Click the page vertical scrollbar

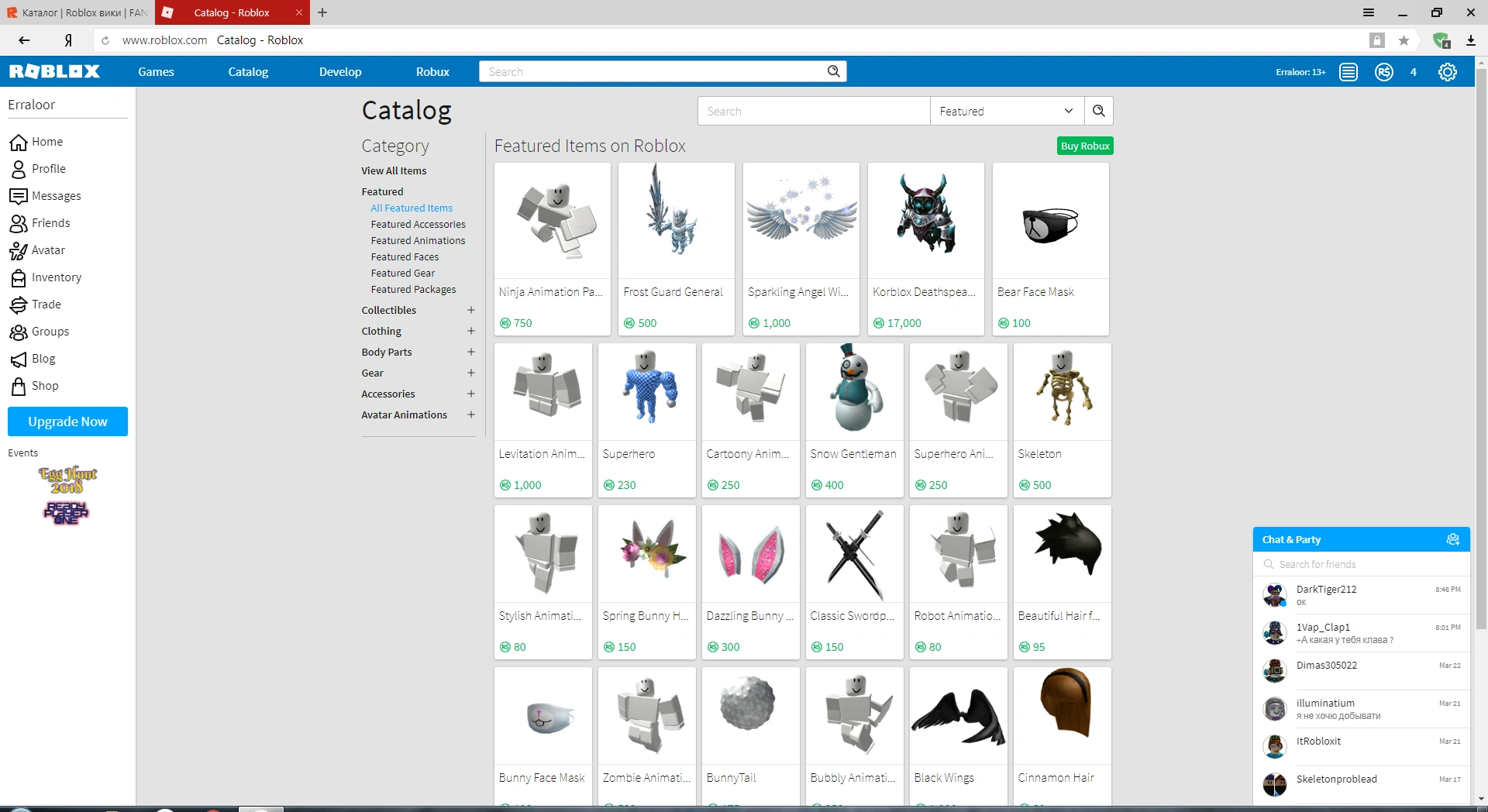pos(1481,349)
